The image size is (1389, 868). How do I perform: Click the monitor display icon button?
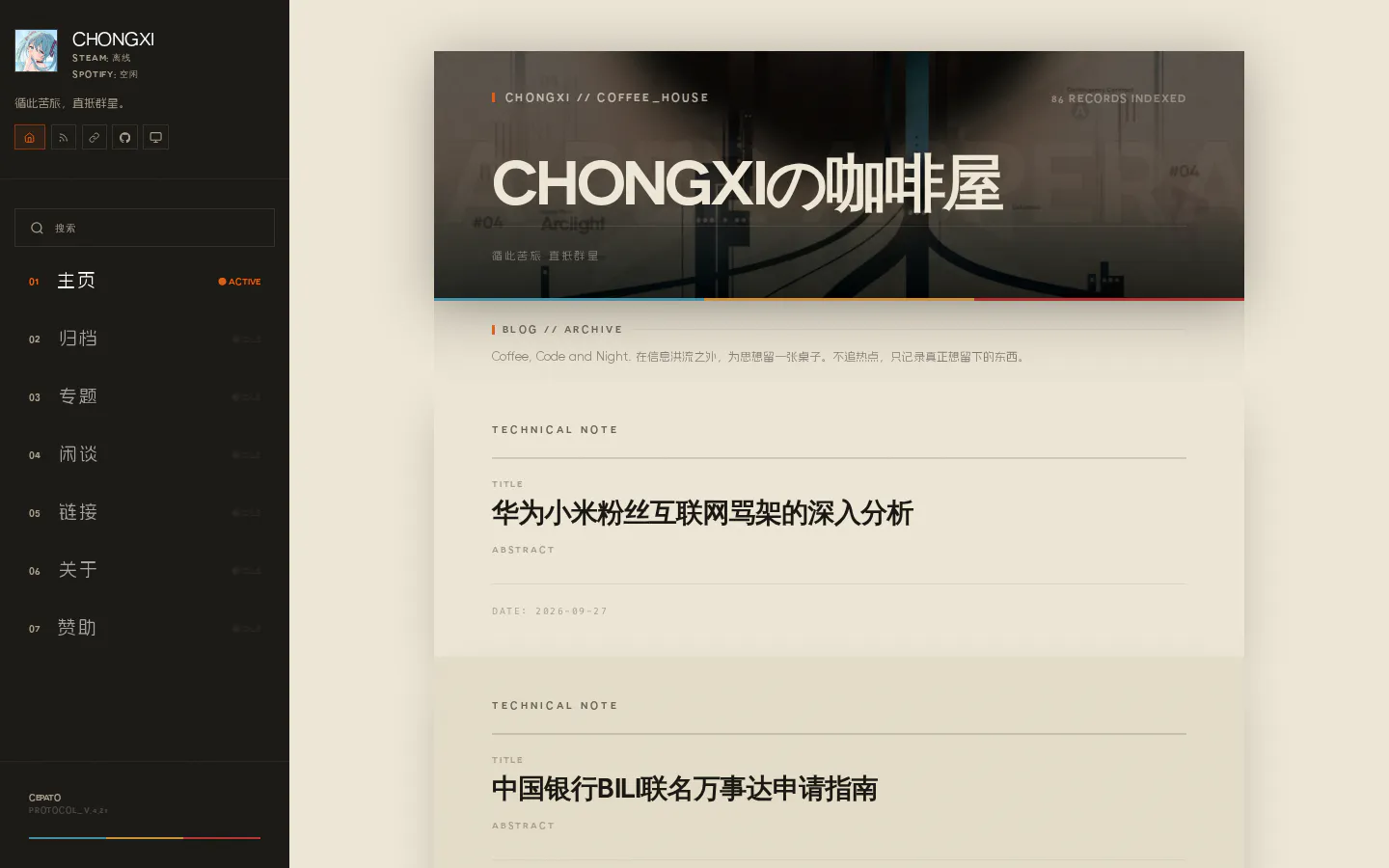[x=156, y=137]
